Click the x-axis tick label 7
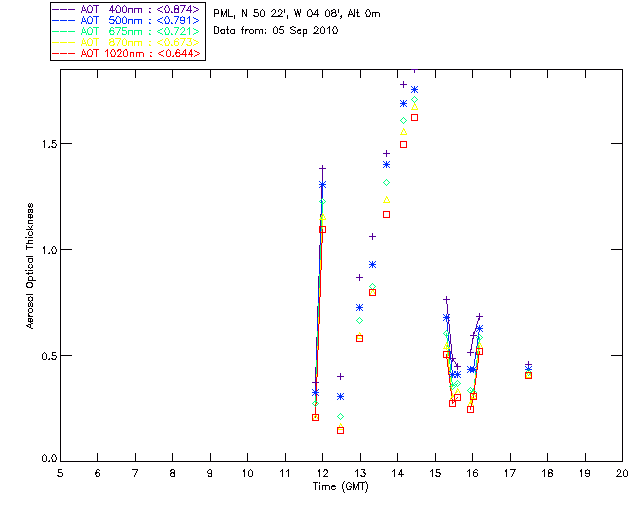Screen dimensions: 640x512 [135, 473]
